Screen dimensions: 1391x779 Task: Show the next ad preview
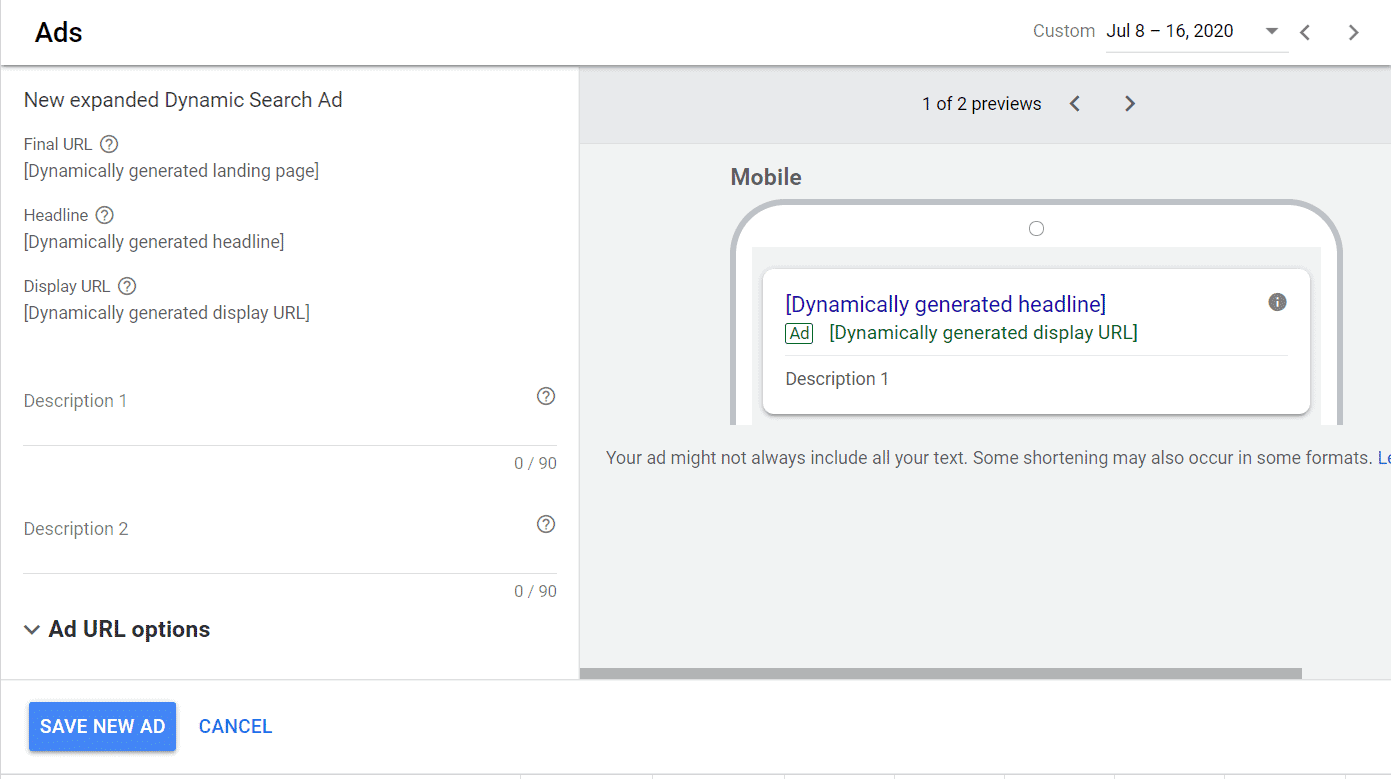[x=1129, y=104]
